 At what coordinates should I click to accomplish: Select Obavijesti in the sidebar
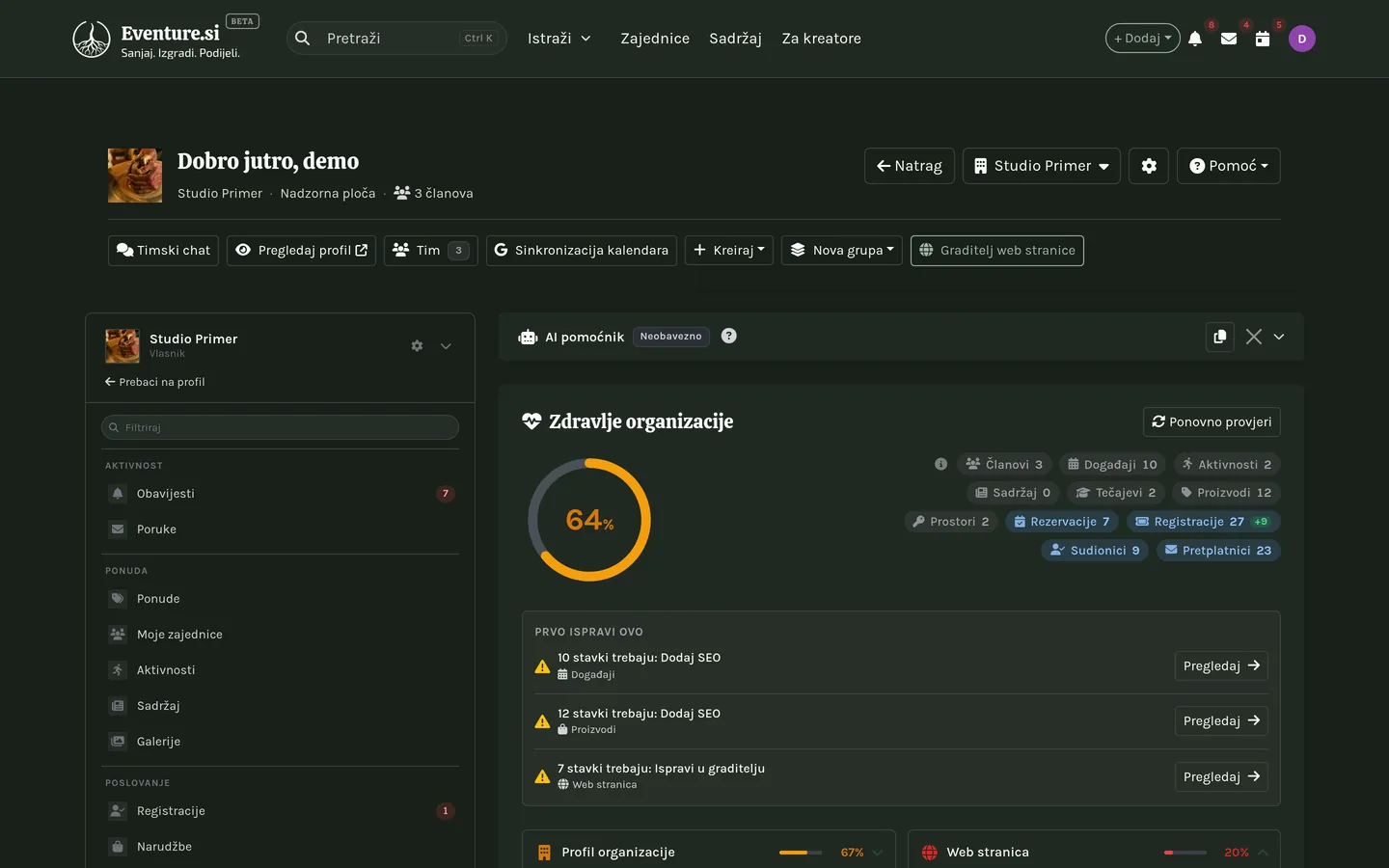click(x=280, y=494)
